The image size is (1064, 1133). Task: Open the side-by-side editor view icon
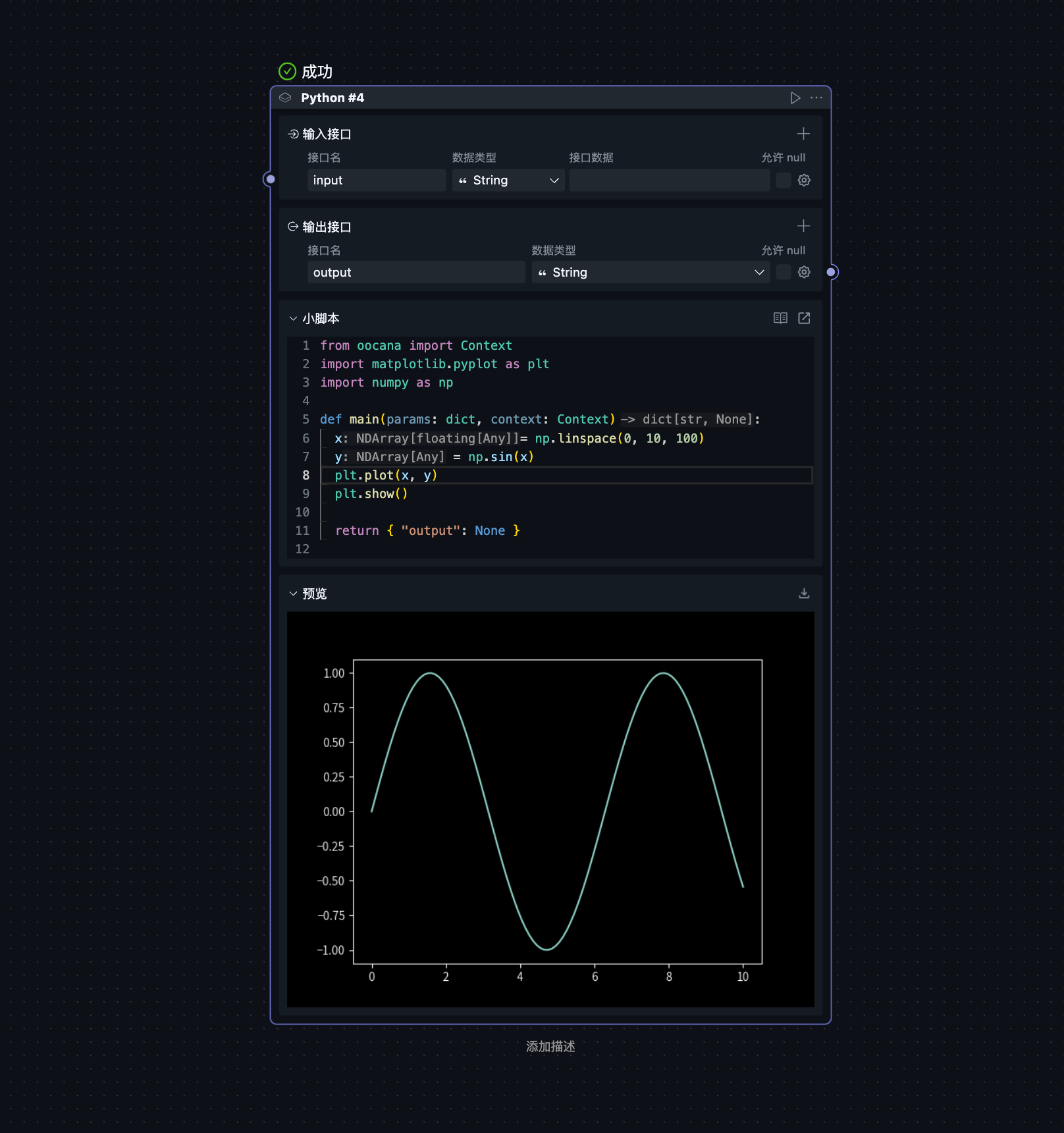click(780, 318)
